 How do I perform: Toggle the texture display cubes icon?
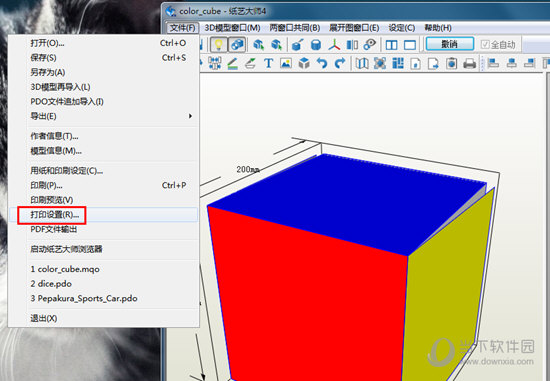click(237, 45)
